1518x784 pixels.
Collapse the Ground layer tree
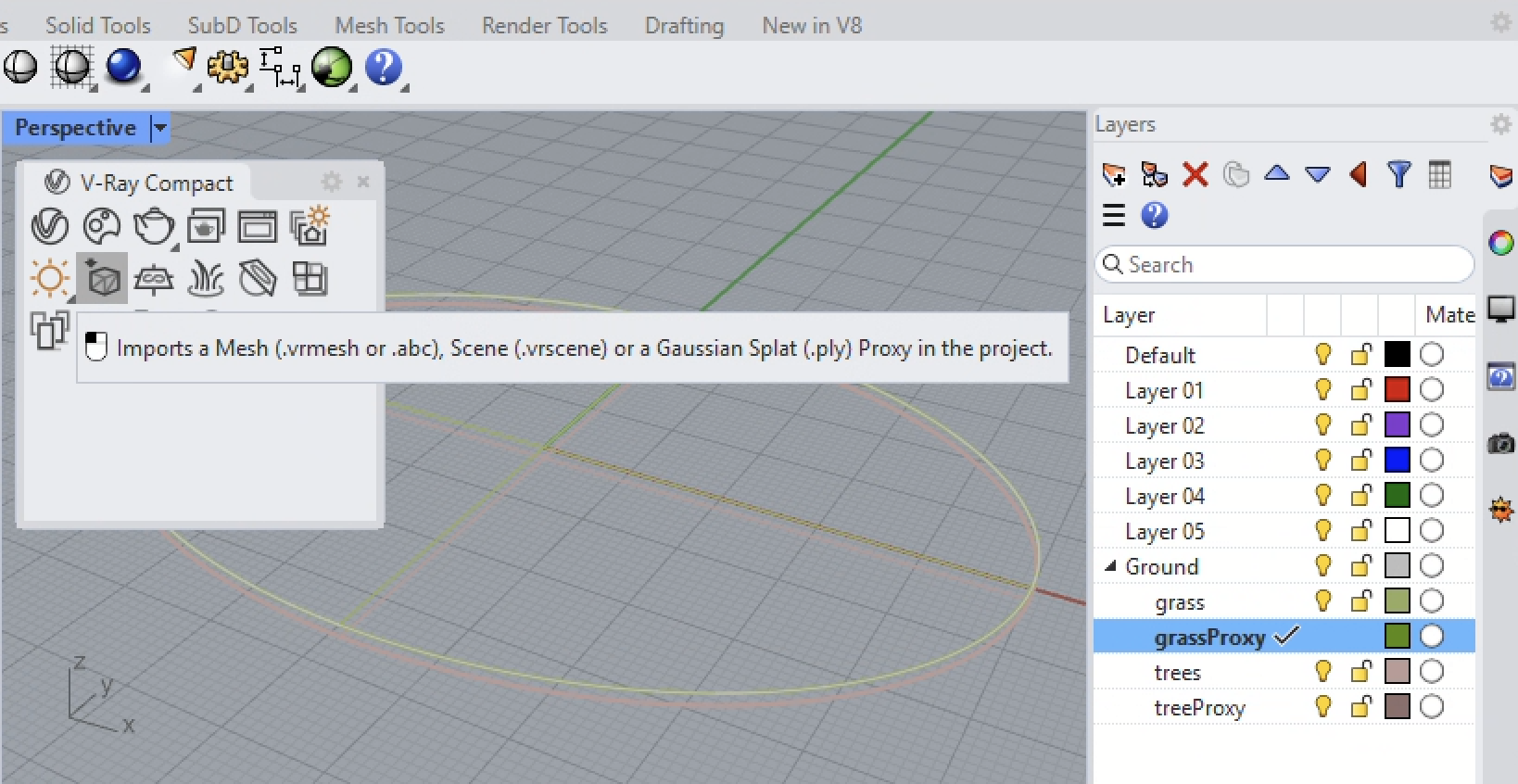[1110, 566]
